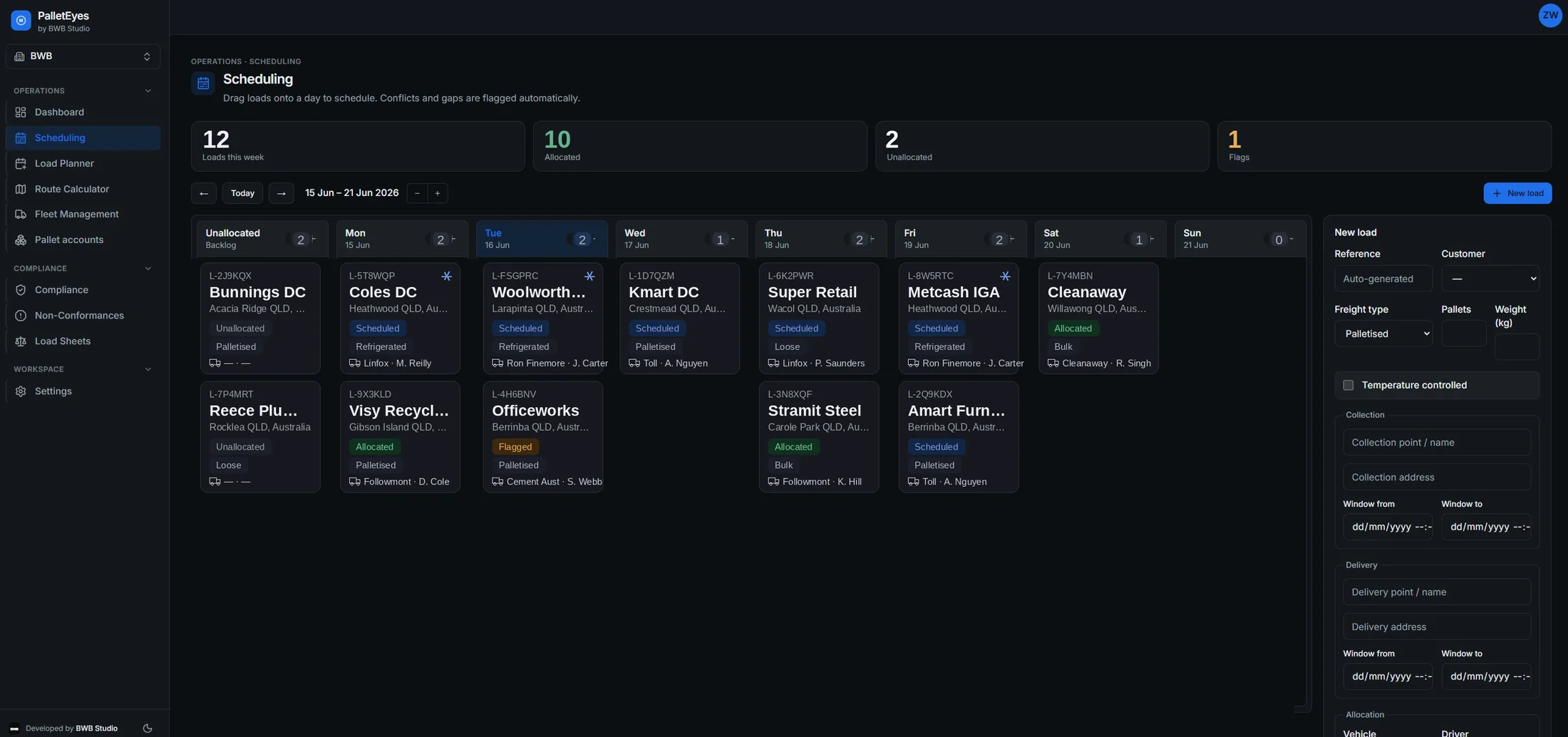1568x737 pixels.
Task: Click the truck icon on Super Retail card
Action: 773,364
